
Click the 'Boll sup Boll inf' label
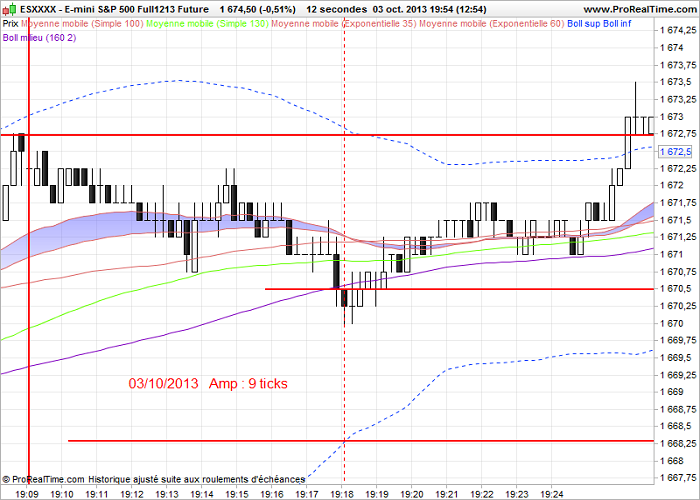coord(599,24)
